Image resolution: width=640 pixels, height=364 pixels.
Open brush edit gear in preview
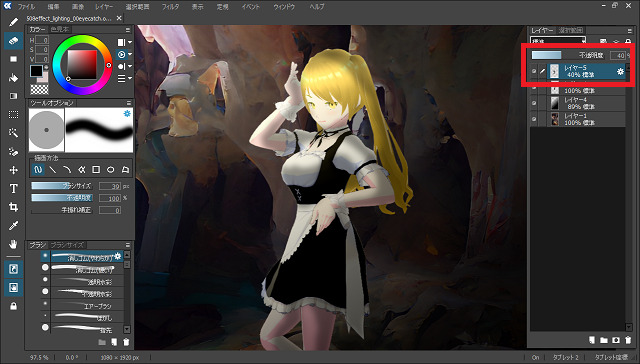pos(127,113)
